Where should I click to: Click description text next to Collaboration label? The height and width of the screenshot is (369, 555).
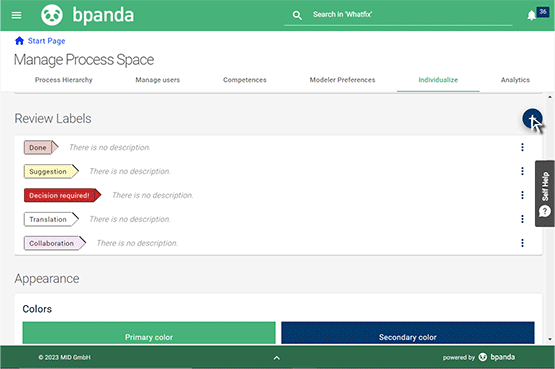[x=137, y=243]
